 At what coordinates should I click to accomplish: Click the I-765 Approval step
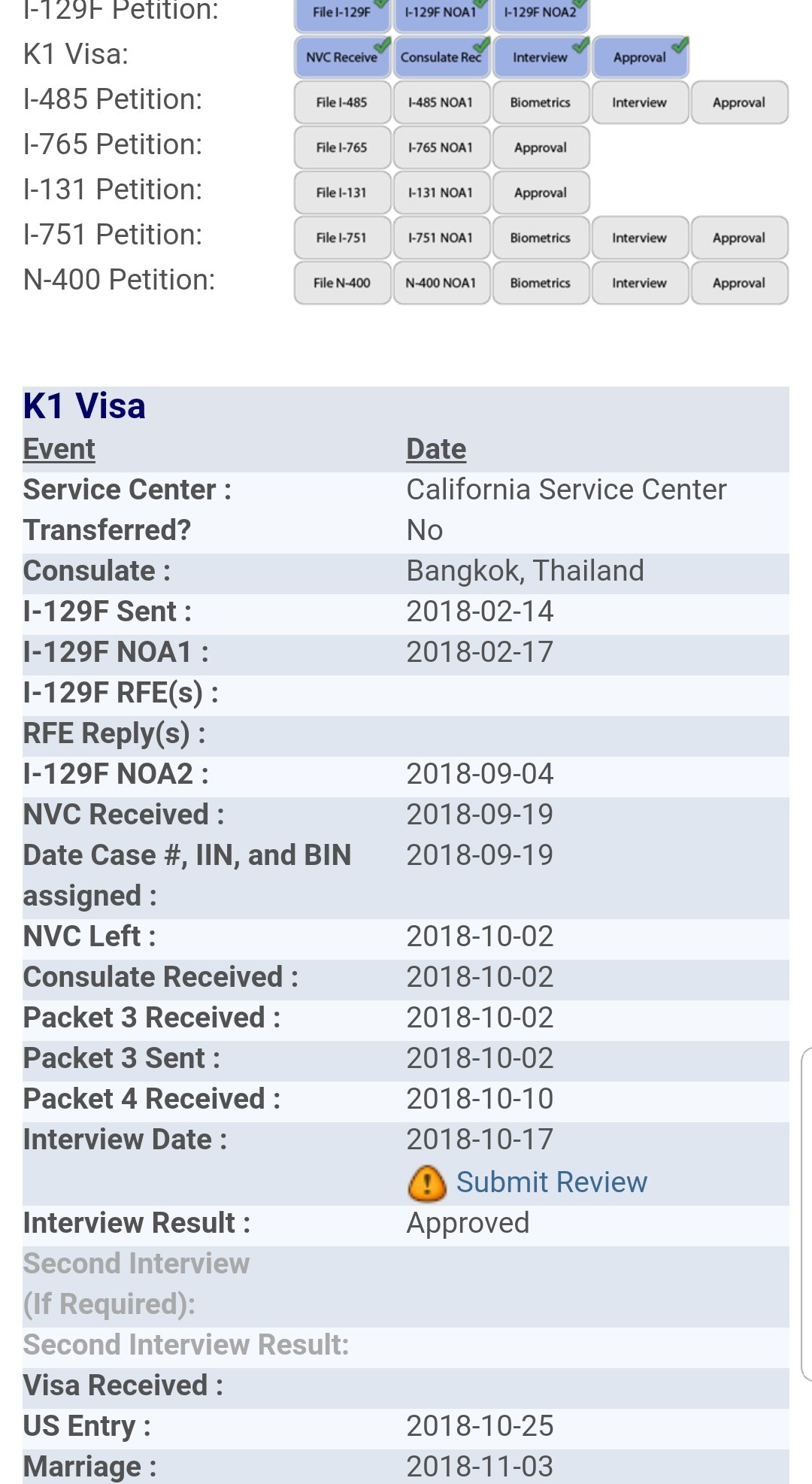coord(541,147)
